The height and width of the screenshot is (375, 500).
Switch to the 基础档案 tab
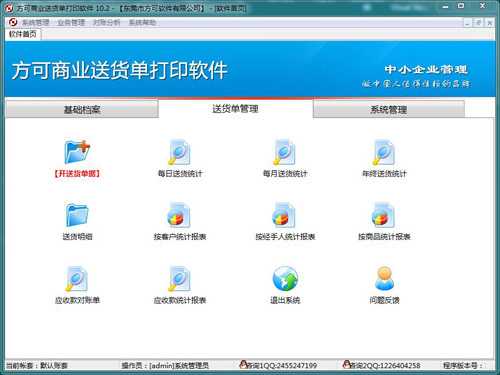tap(82, 109)
